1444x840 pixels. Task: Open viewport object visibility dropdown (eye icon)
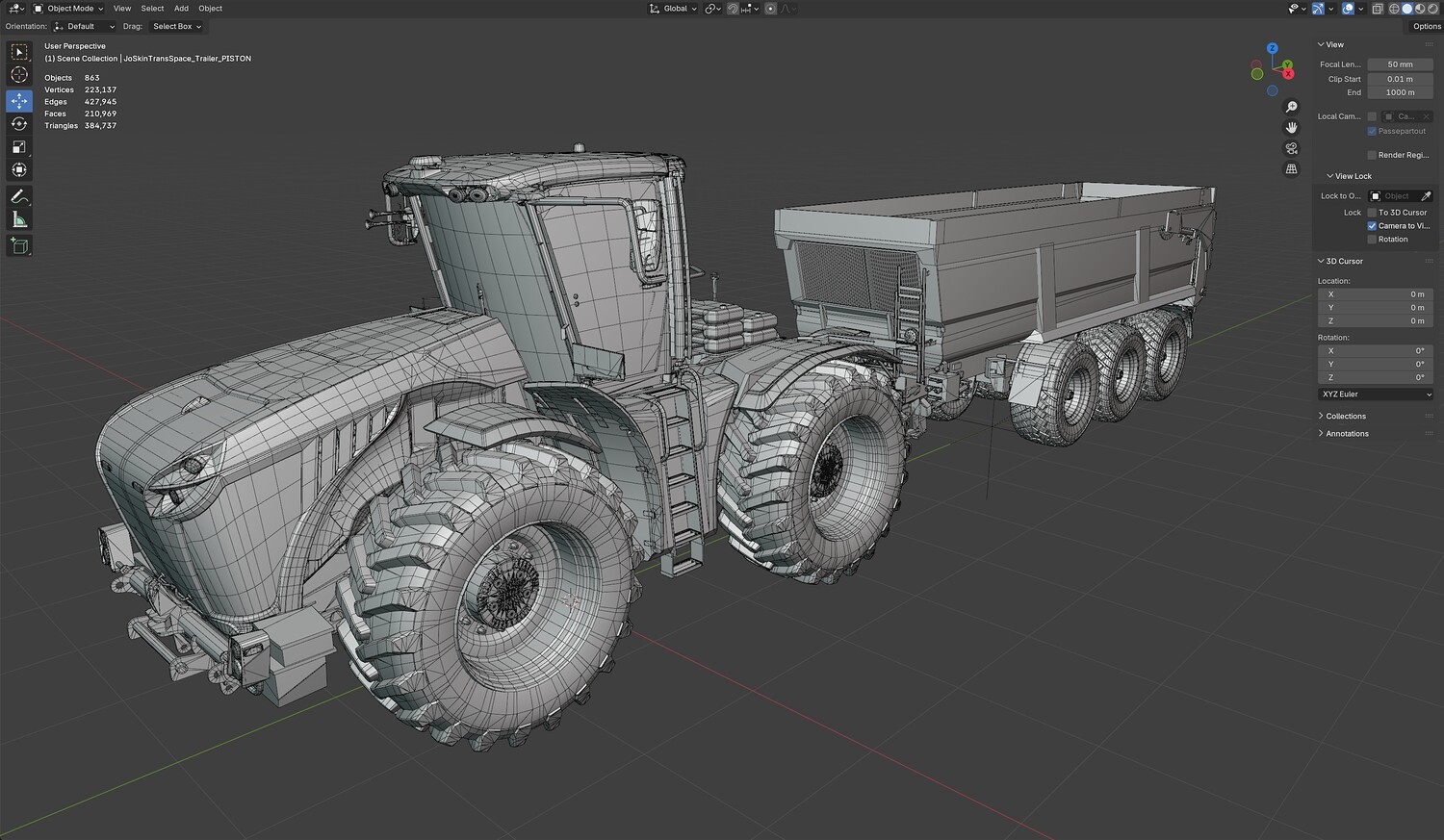pos(1296,9)
